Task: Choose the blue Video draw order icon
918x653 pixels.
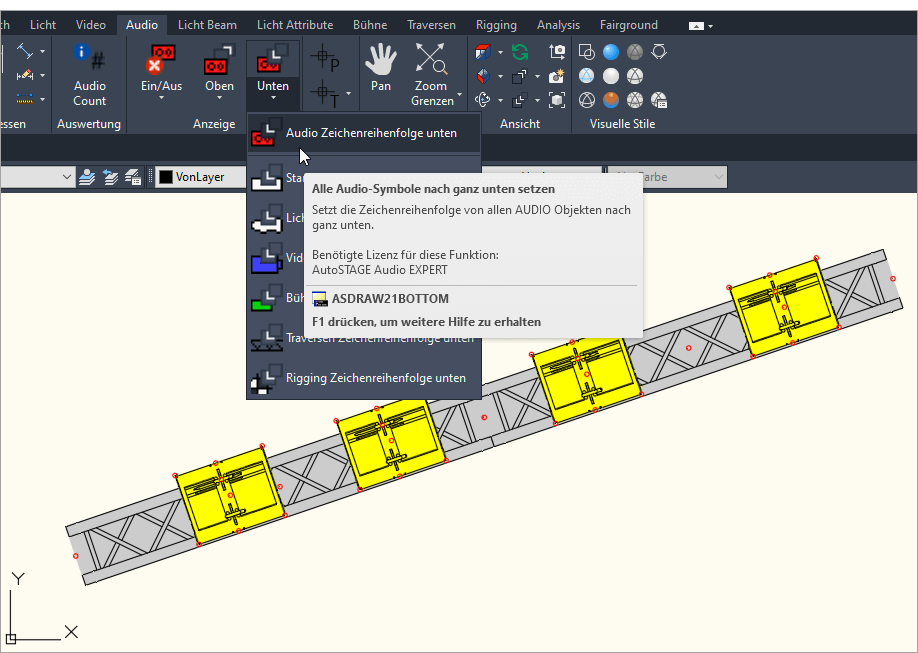Action: pos(268,259)
